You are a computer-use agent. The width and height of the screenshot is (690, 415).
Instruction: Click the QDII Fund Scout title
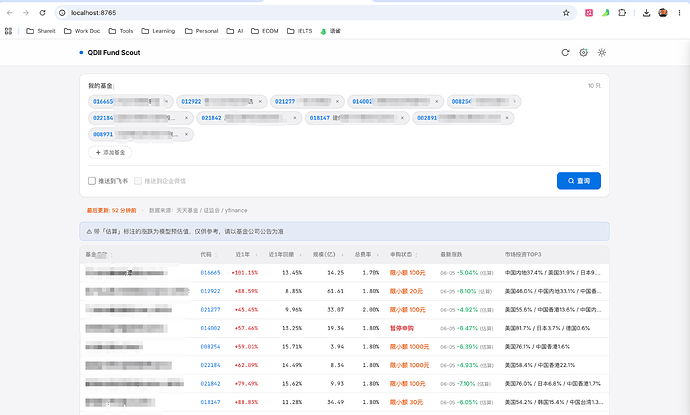114,52
